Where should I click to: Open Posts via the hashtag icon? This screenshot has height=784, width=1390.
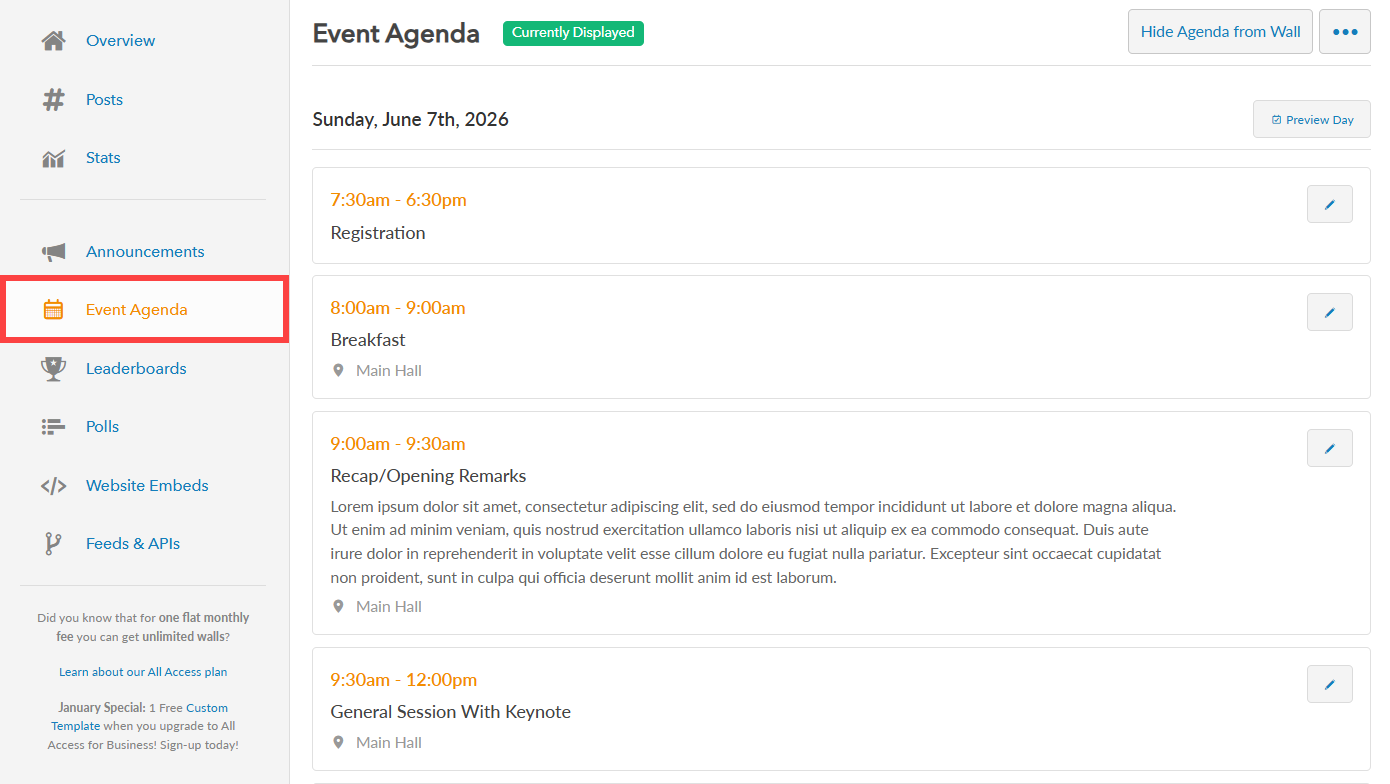tap(52, 99)
